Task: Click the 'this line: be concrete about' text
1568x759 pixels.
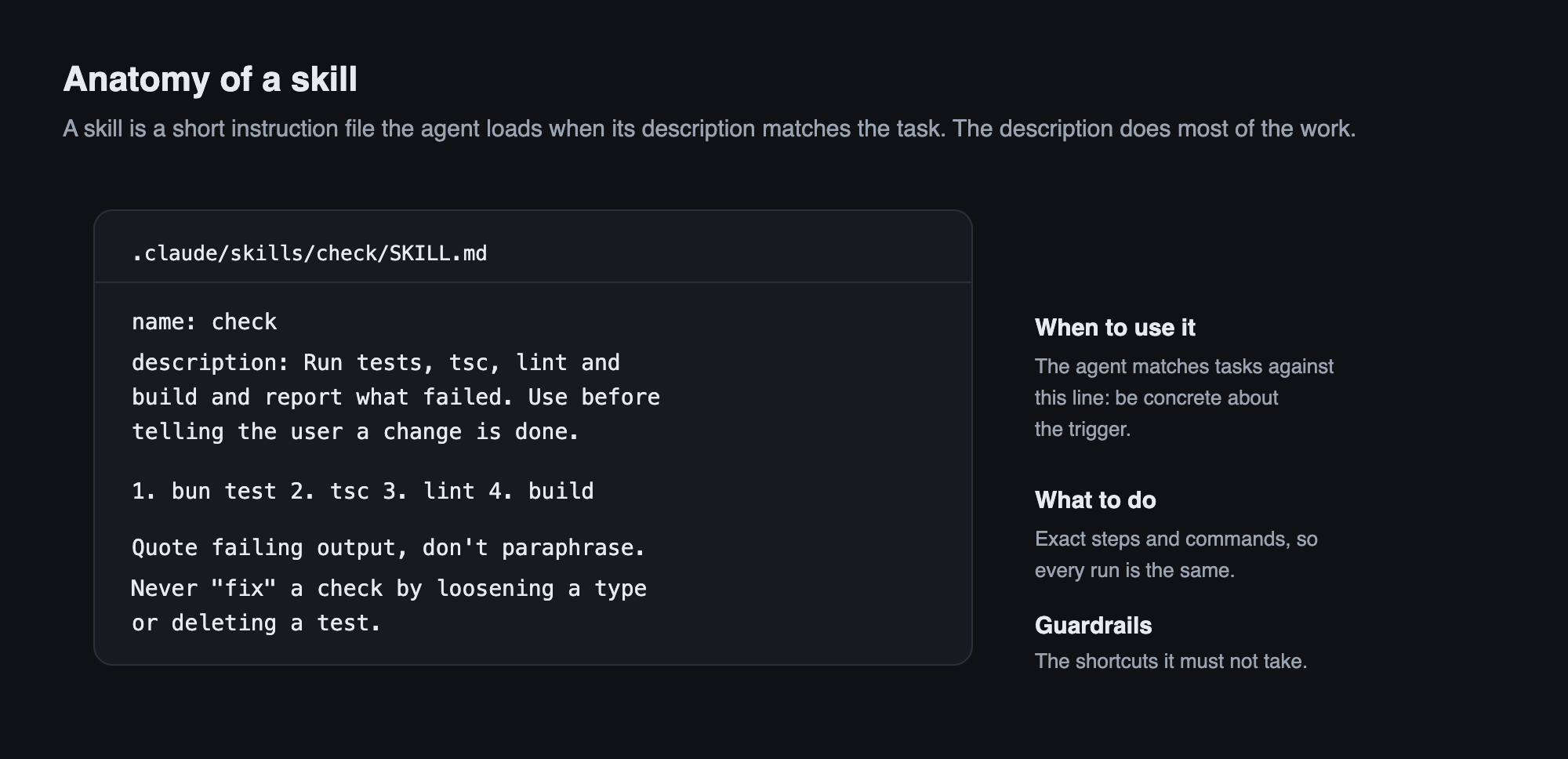Action: [x=1156, y=398]
